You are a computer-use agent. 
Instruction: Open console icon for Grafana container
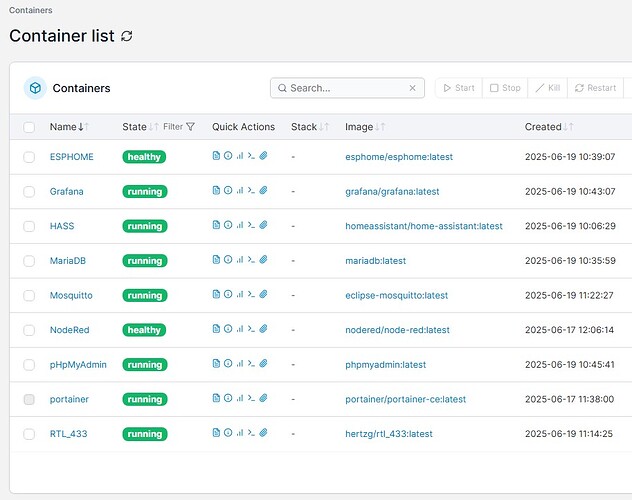tap(251, 191)
